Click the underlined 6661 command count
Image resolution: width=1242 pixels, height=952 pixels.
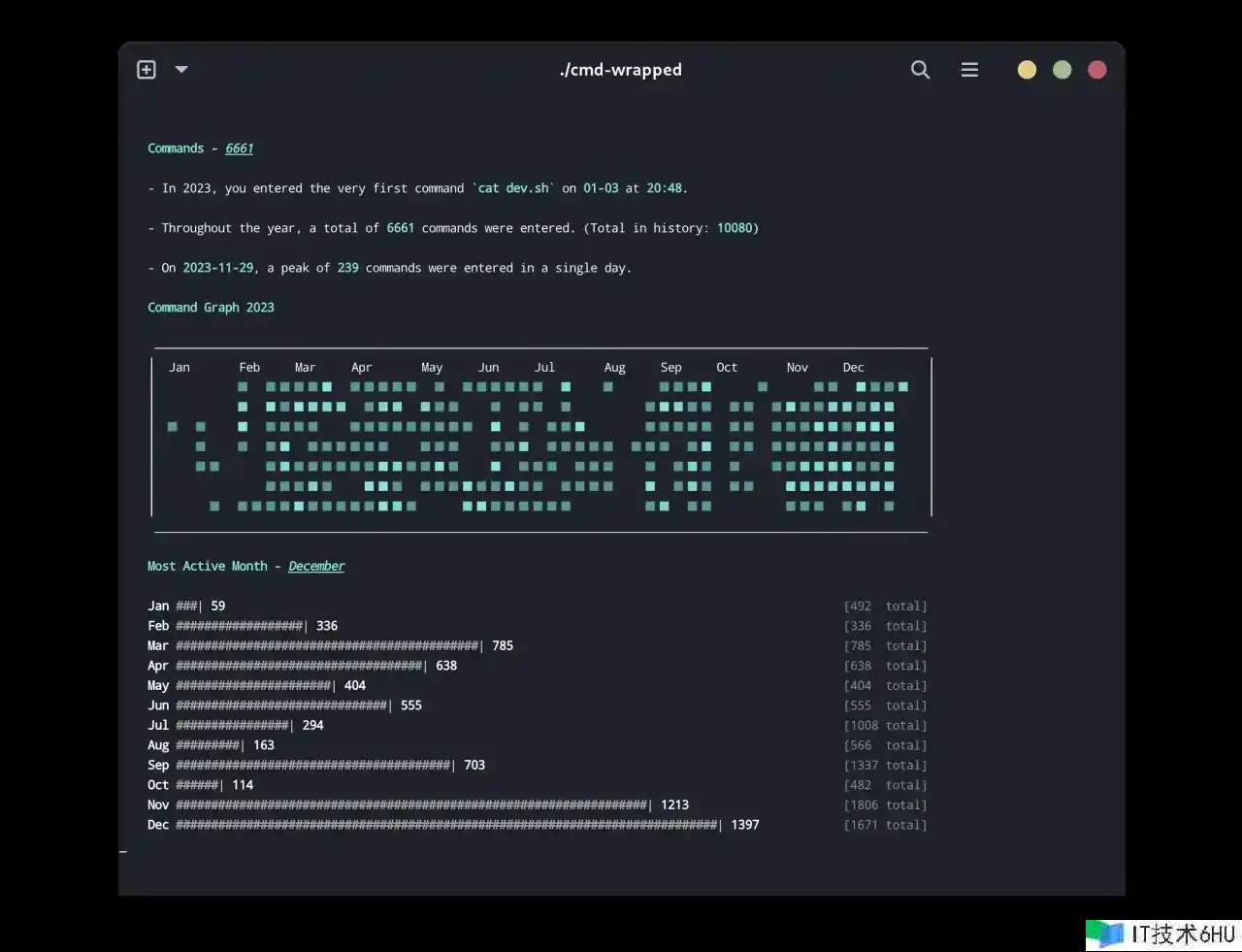click(x=239, y=148)
